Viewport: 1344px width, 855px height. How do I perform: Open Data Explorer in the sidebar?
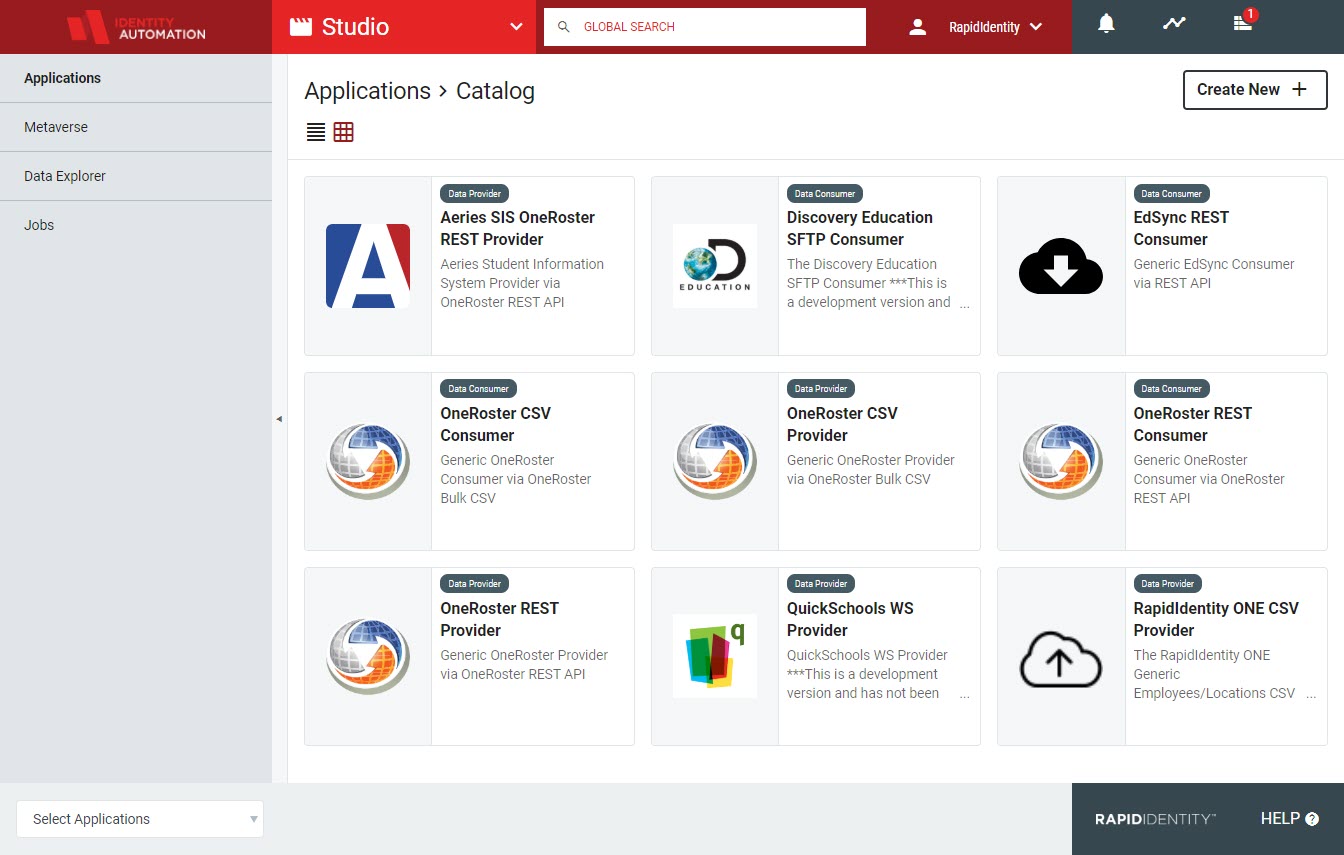tap(136, 176)
